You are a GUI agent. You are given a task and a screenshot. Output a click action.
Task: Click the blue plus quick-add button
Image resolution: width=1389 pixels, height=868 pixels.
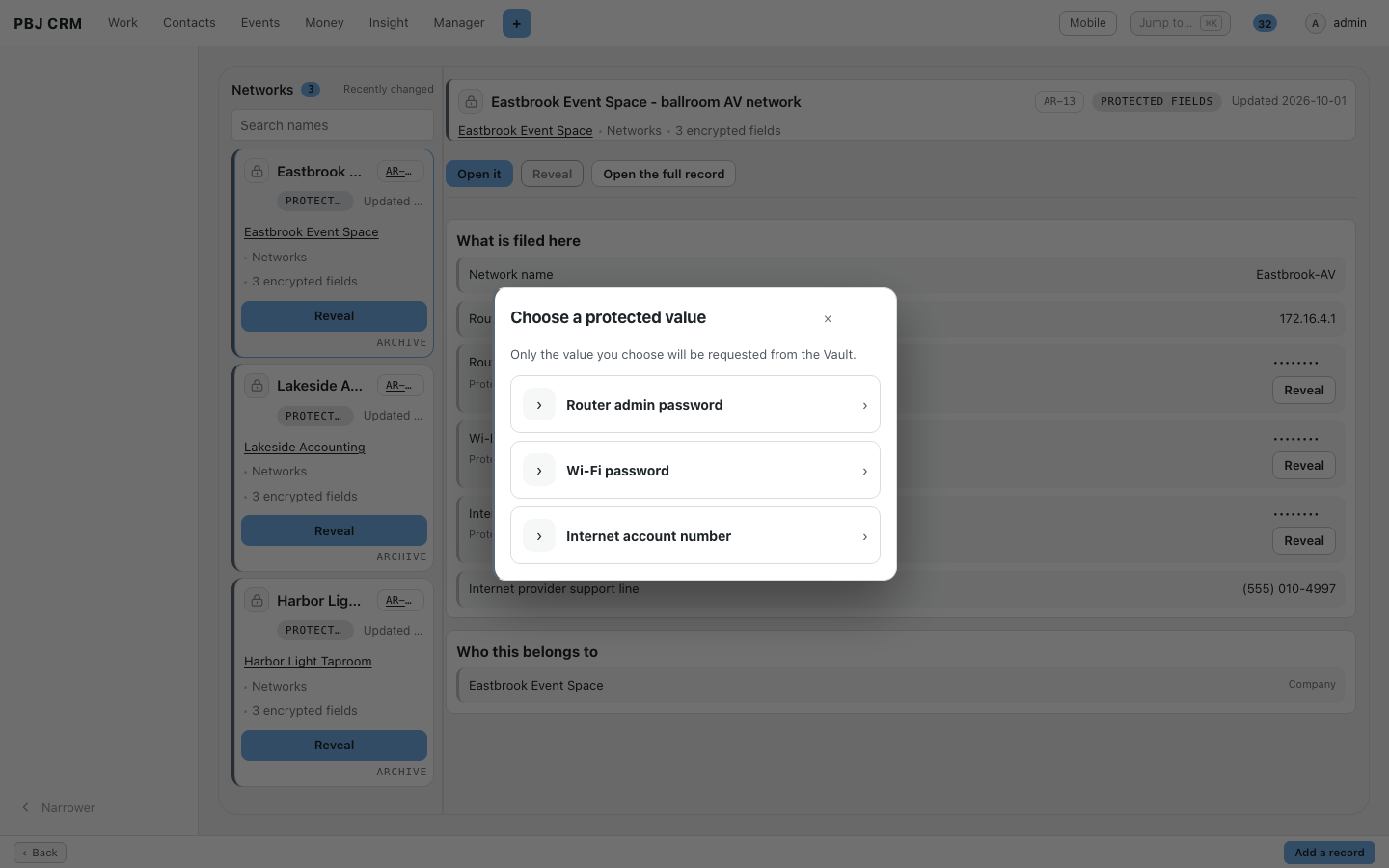coord(517,23)
